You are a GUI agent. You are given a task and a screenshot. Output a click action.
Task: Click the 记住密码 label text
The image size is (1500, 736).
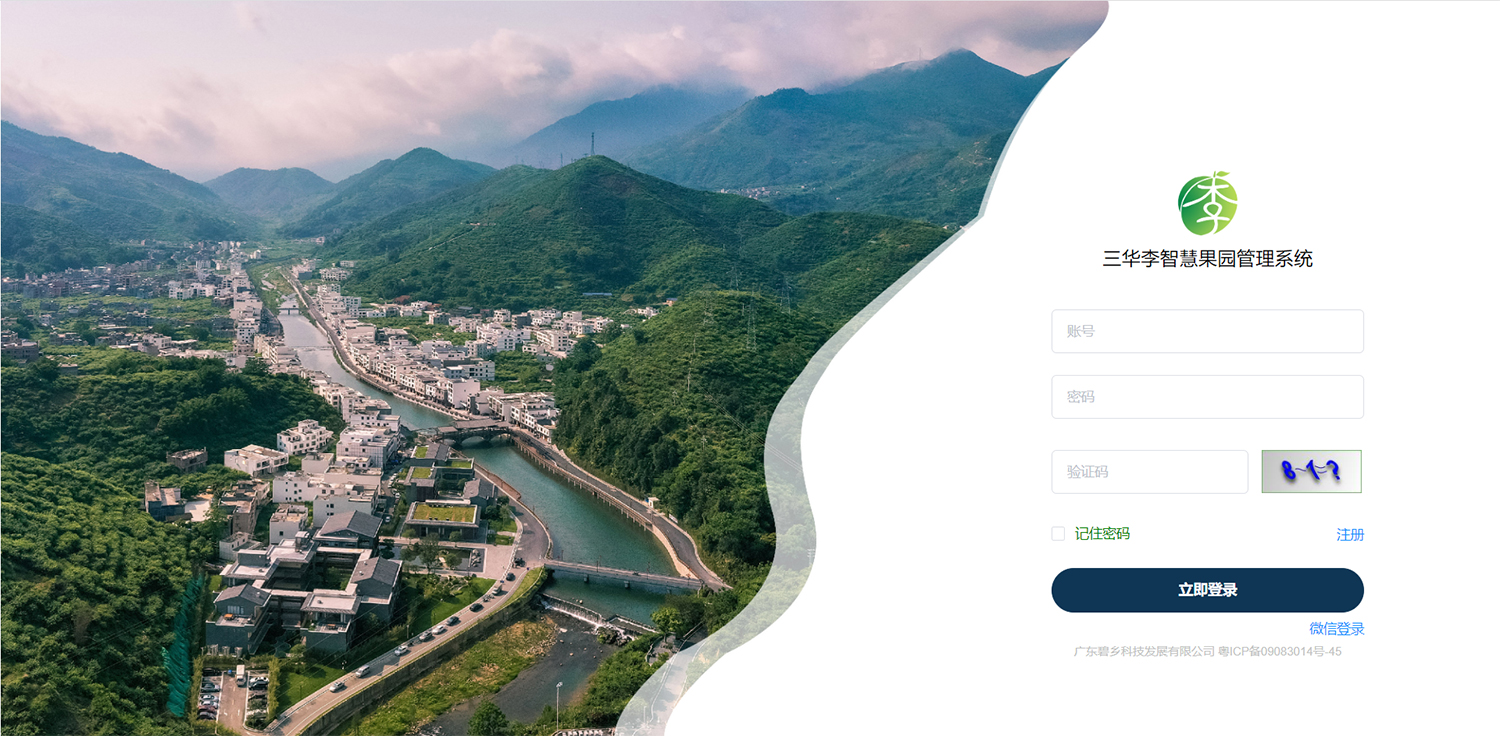pyautogui.click(x=1102, y=534)
